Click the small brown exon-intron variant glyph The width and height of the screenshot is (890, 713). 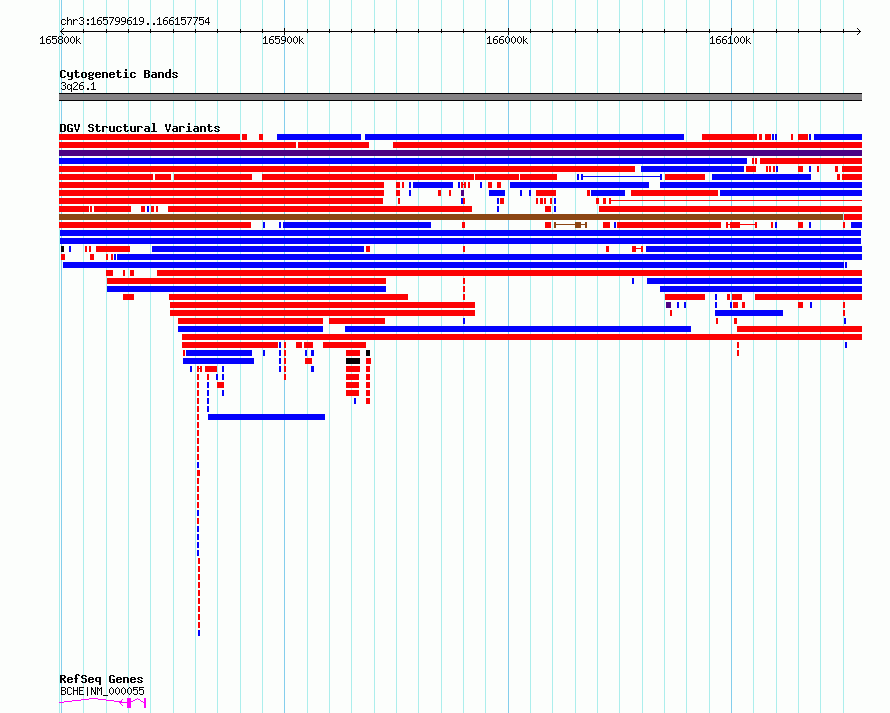tap(570, 225)
